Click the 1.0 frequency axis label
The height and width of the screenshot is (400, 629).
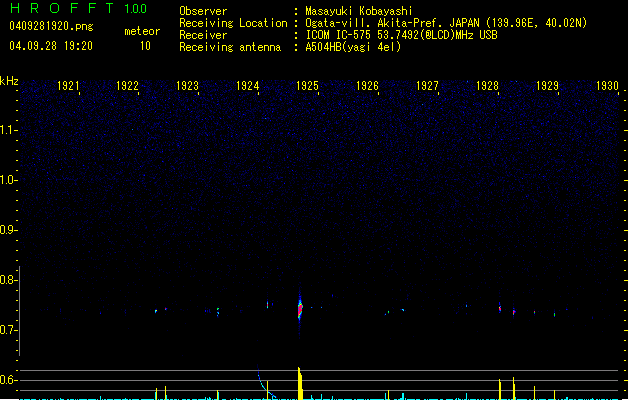click(x=8, y=180)
